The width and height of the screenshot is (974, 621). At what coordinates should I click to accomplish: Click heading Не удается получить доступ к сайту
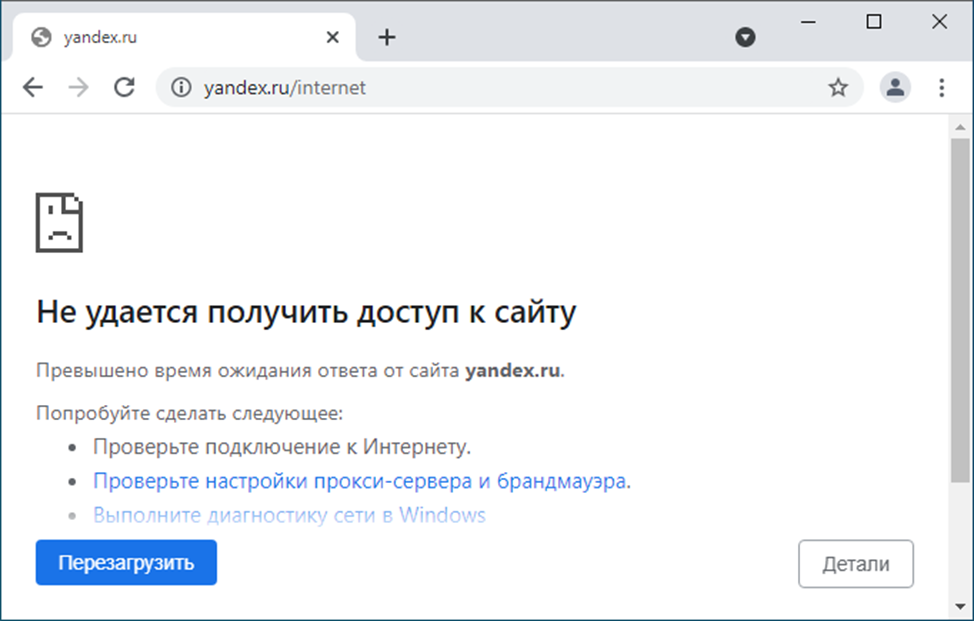[x=306, y=312]
